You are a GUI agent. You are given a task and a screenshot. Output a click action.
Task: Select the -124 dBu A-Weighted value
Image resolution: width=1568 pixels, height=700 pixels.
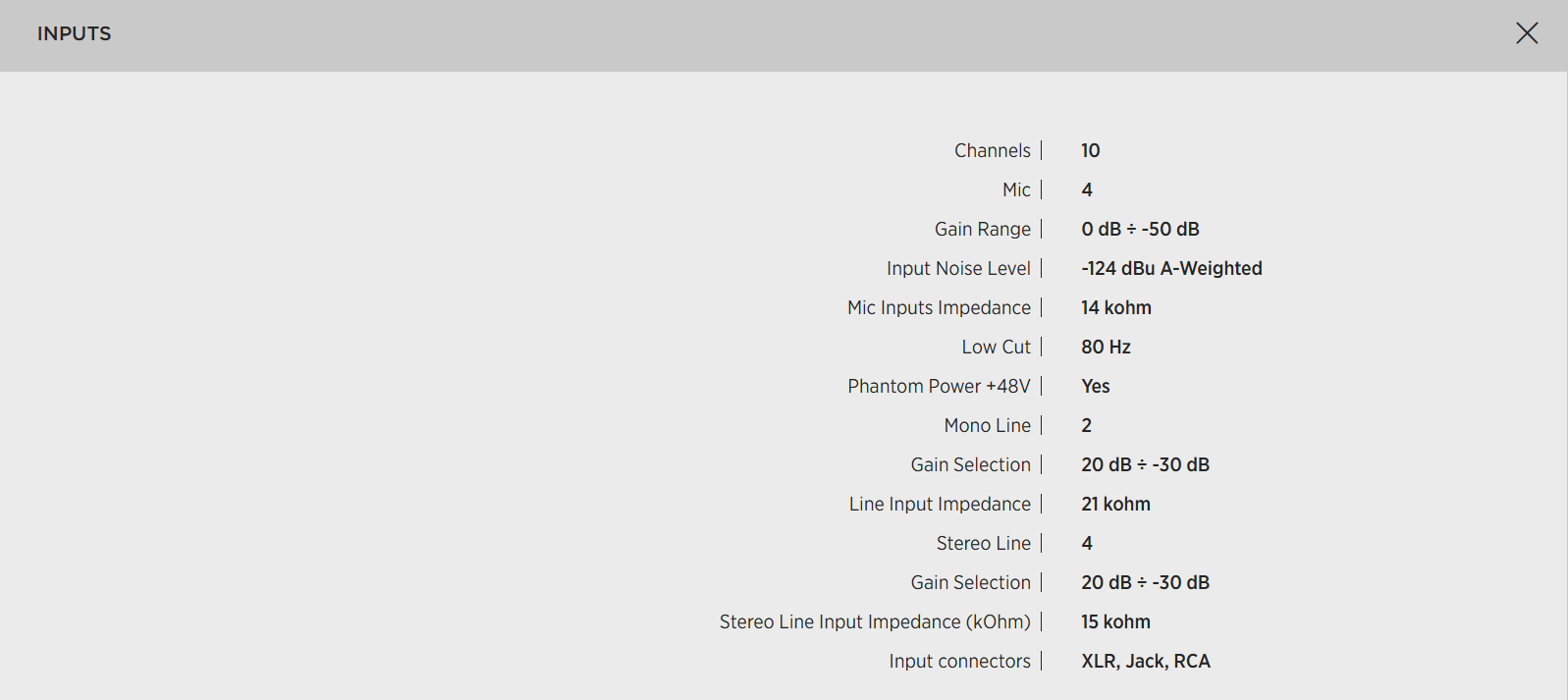tap(1171, 268)
